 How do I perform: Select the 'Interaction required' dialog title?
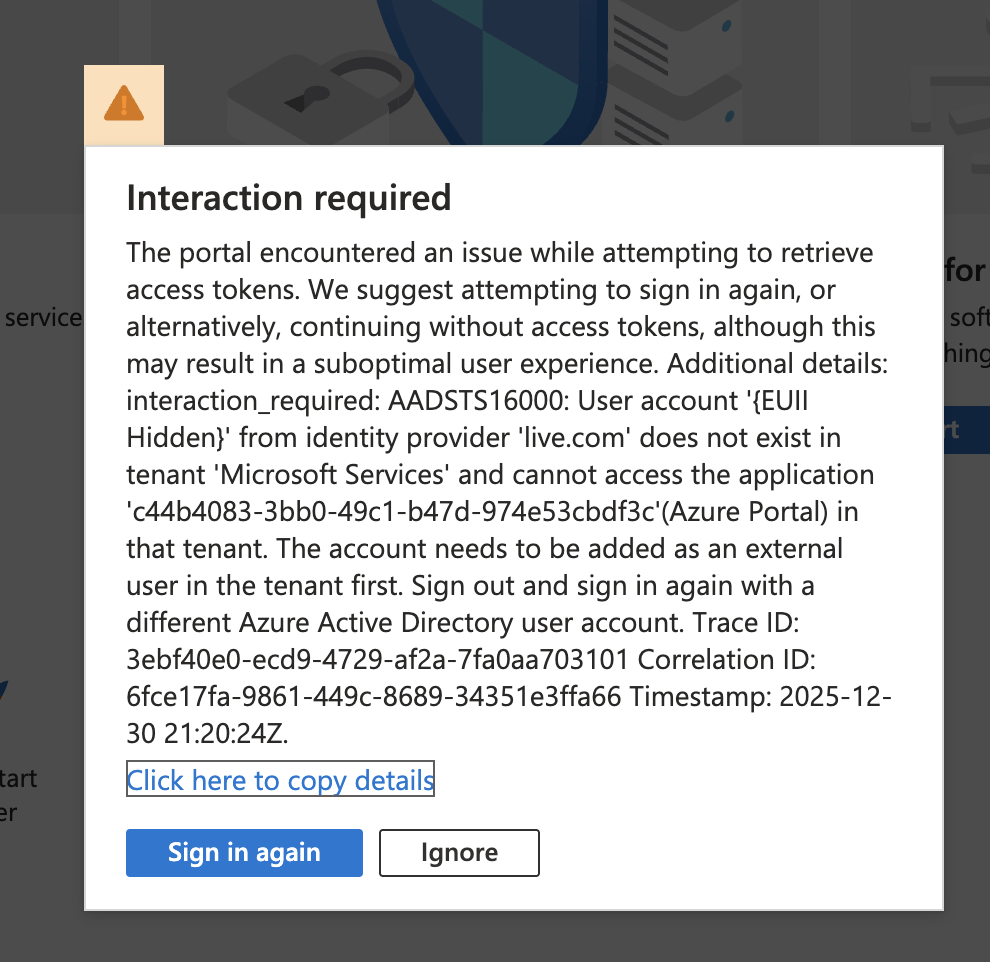pyautogui.click(x=288, y=198)
